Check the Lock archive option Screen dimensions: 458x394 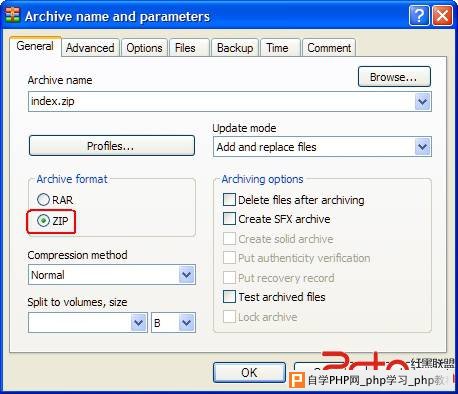(x=260, y=316)
